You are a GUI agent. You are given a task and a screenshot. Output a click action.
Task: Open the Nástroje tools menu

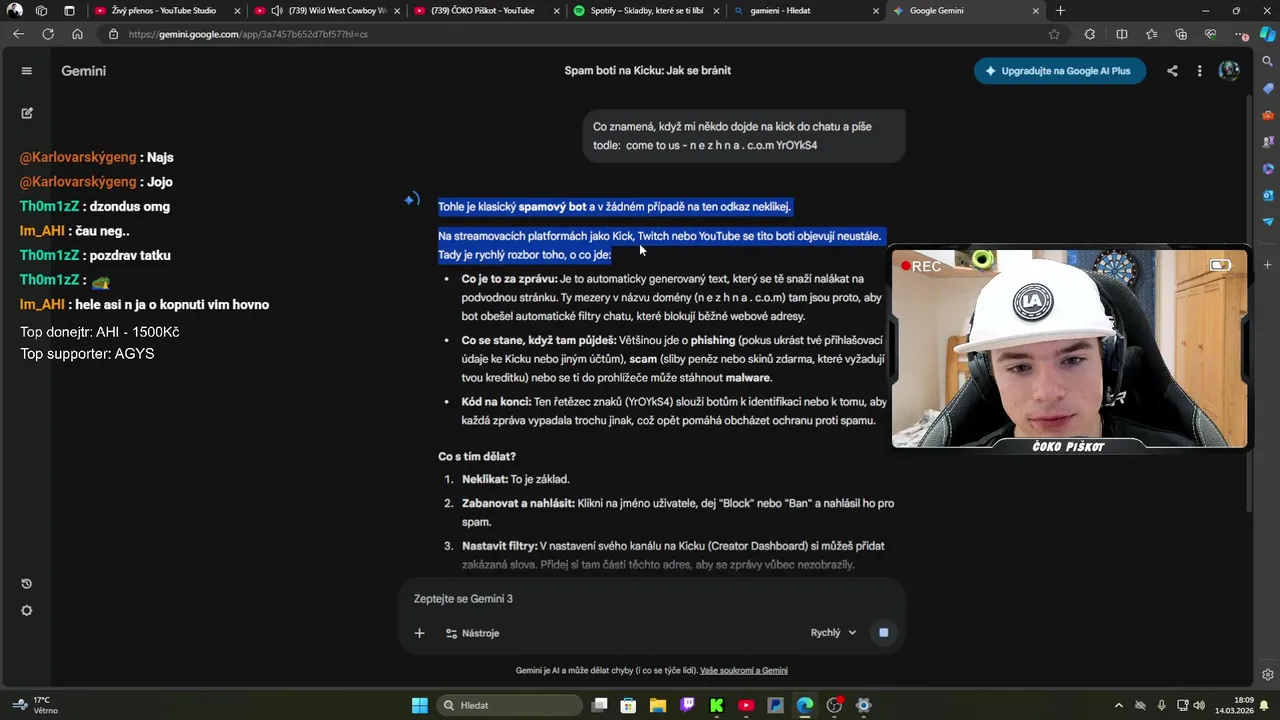point(472,633)
